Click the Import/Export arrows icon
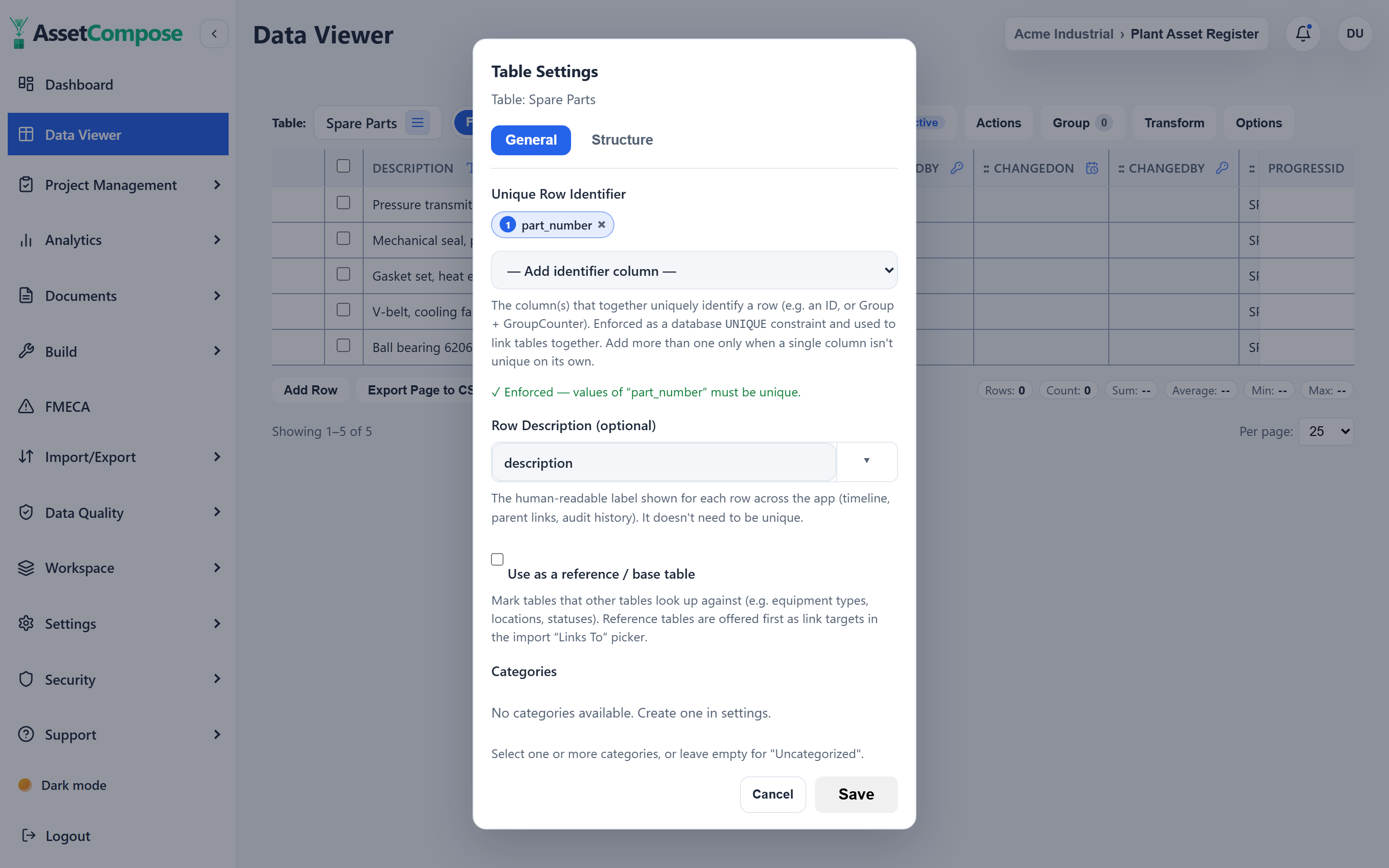The image size is (1389, 868). (26, 457)
